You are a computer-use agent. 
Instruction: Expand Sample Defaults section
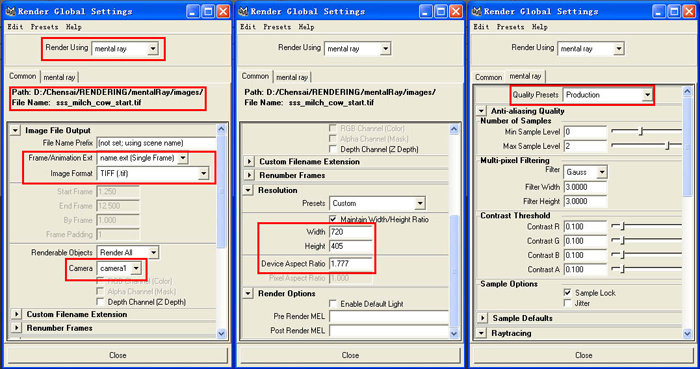click(x=482, y=318)
